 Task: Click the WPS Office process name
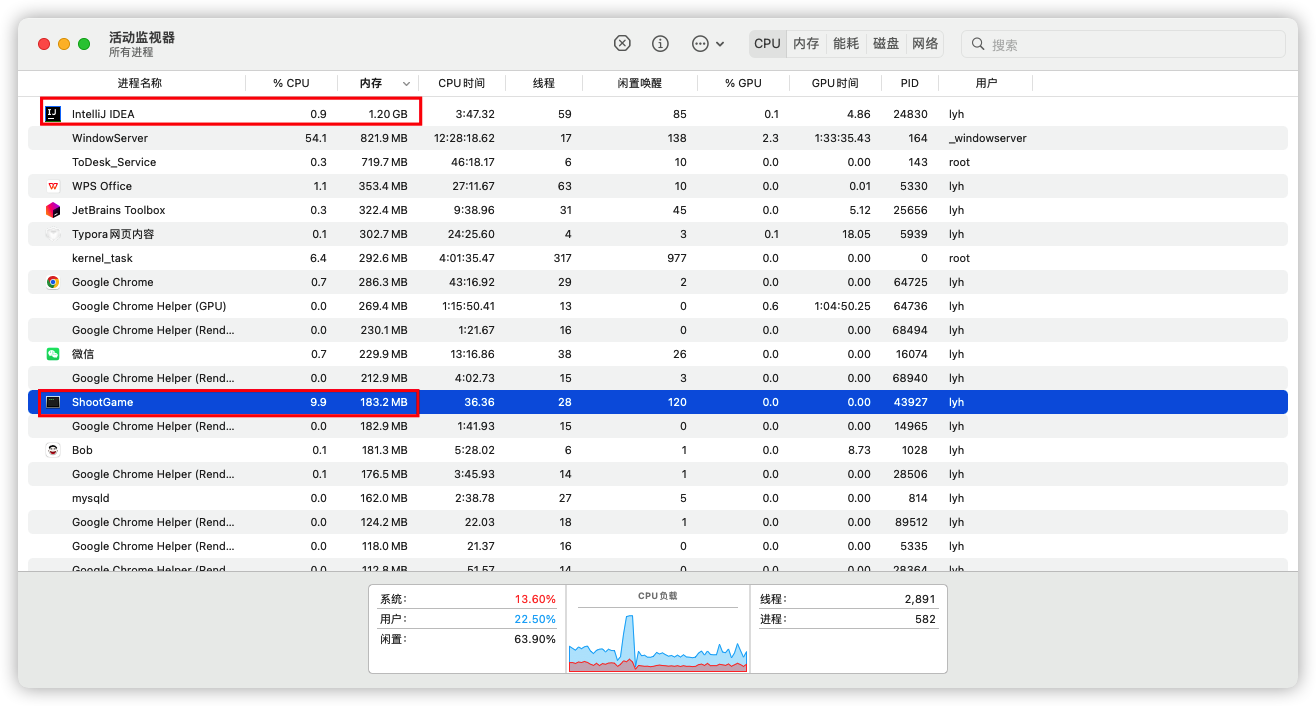(102, 186)
